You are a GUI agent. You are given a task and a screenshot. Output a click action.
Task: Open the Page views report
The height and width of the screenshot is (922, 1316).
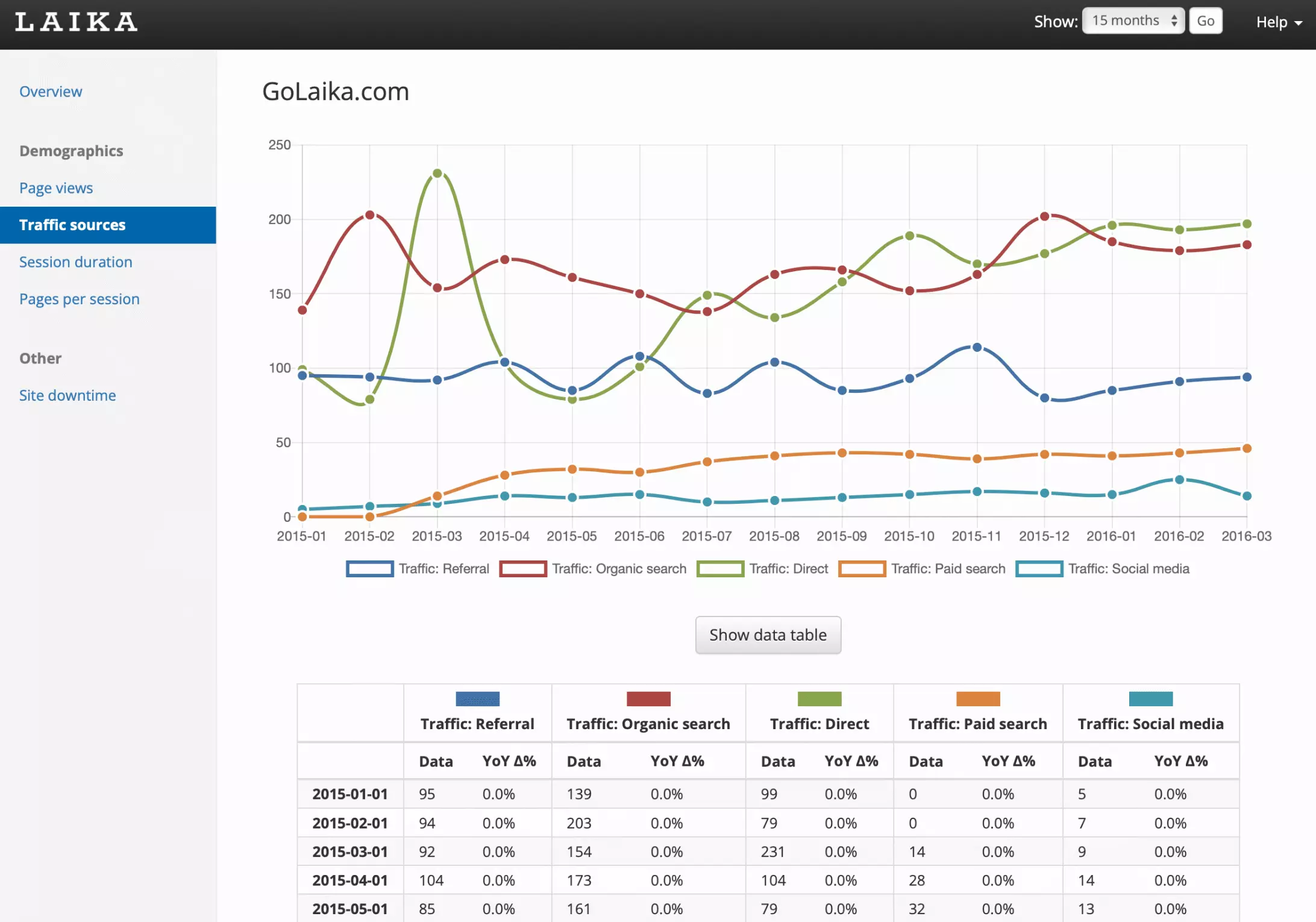point(56,188)
